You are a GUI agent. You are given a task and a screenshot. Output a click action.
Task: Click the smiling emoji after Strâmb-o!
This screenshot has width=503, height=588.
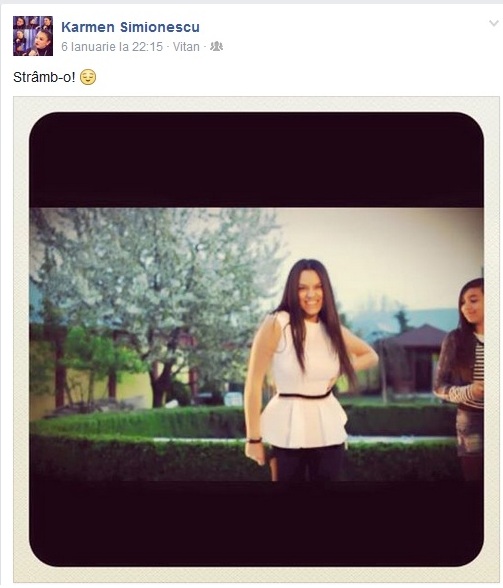(88, 77)
